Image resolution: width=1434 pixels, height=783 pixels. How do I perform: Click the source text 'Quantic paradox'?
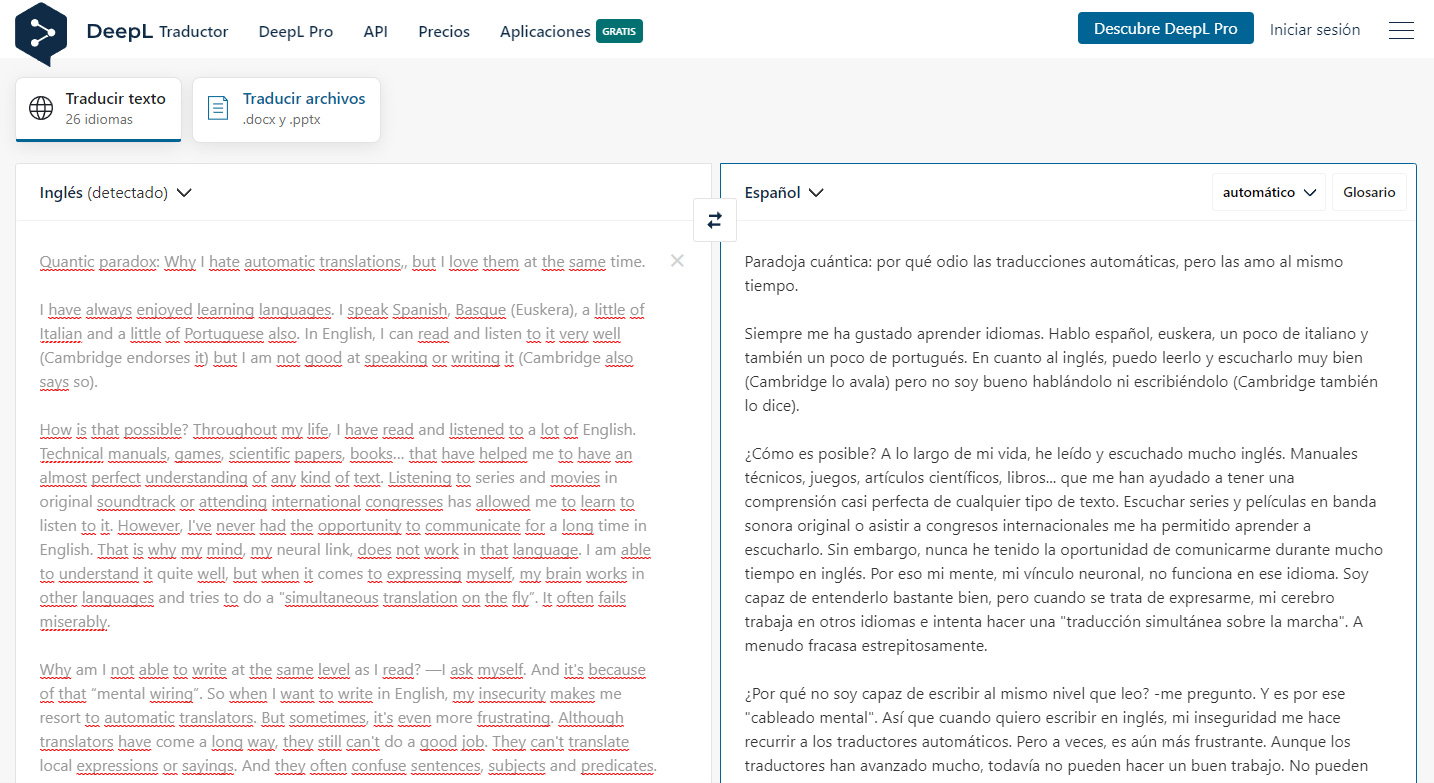click(99, 262)
